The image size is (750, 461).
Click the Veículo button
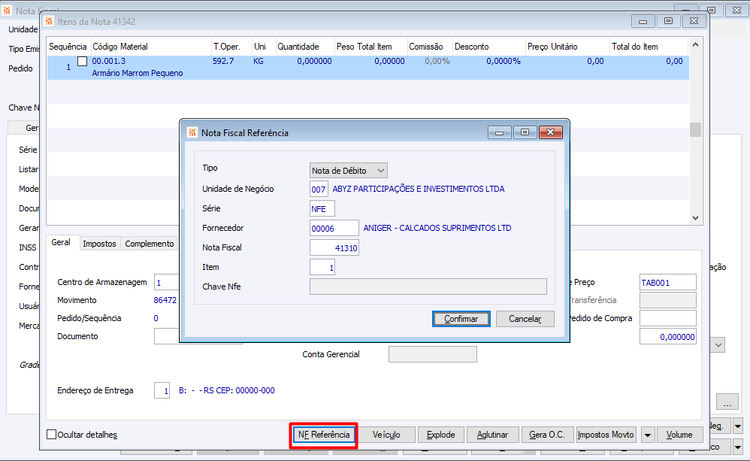pyautogui.click(x=386, y=435)
